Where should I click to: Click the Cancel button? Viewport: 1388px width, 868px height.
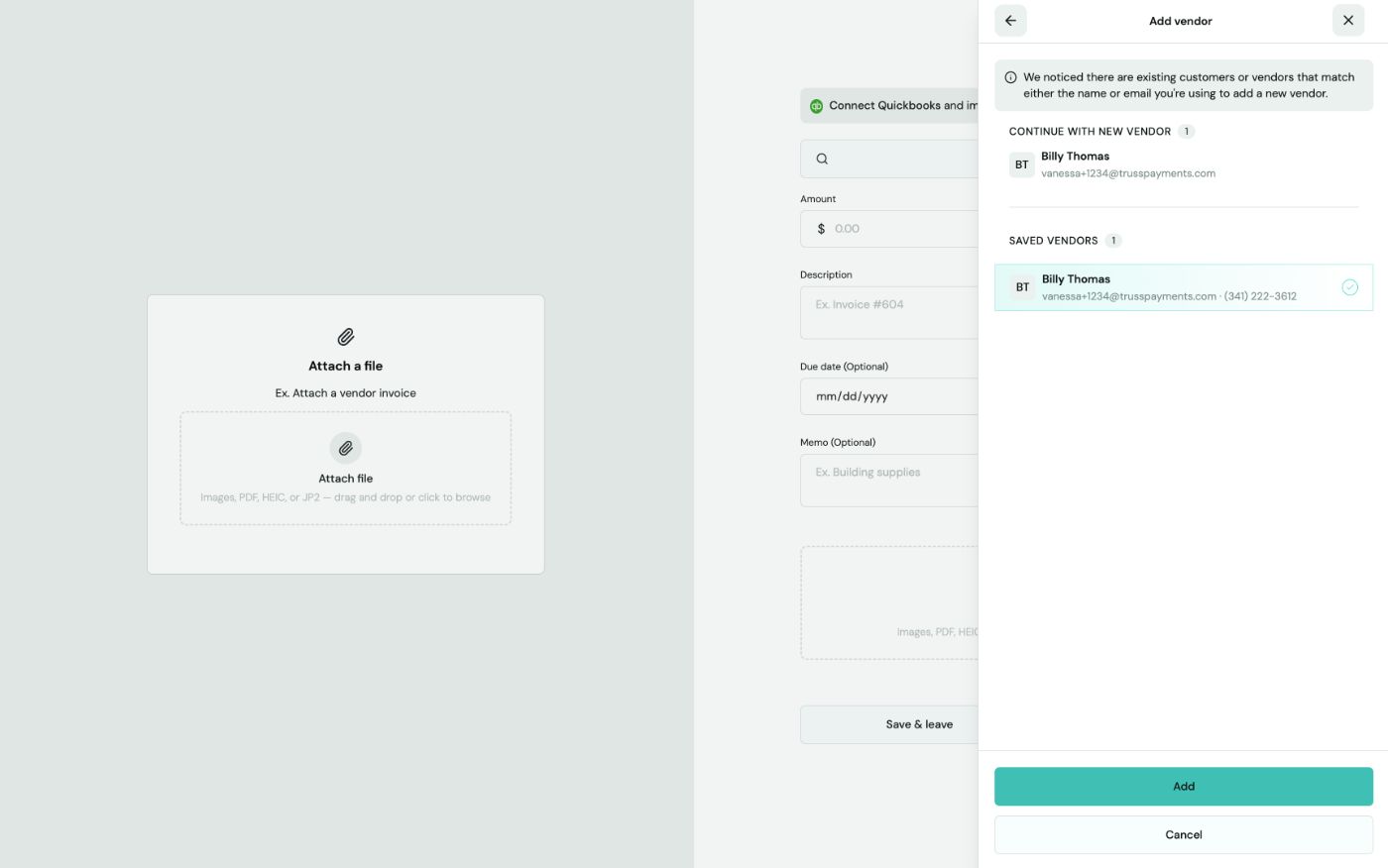pyautogui.click(x=1184, y=835)
